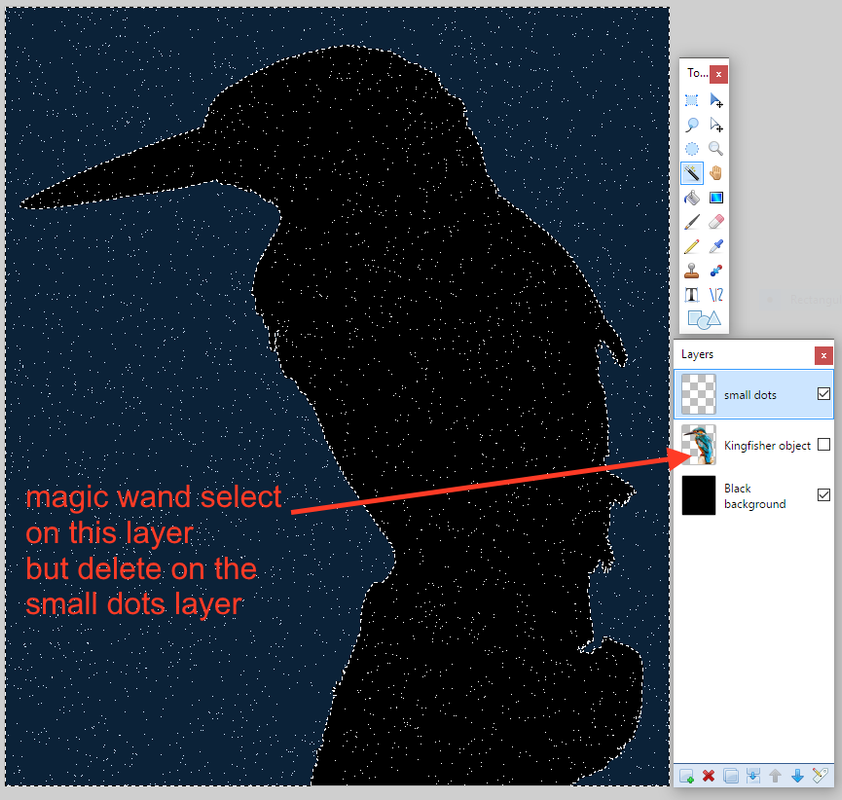The height and width of the screenshot is (800, 842).
Task: Add a new layer in Layers panel
Action: click(x=686, y=776)
